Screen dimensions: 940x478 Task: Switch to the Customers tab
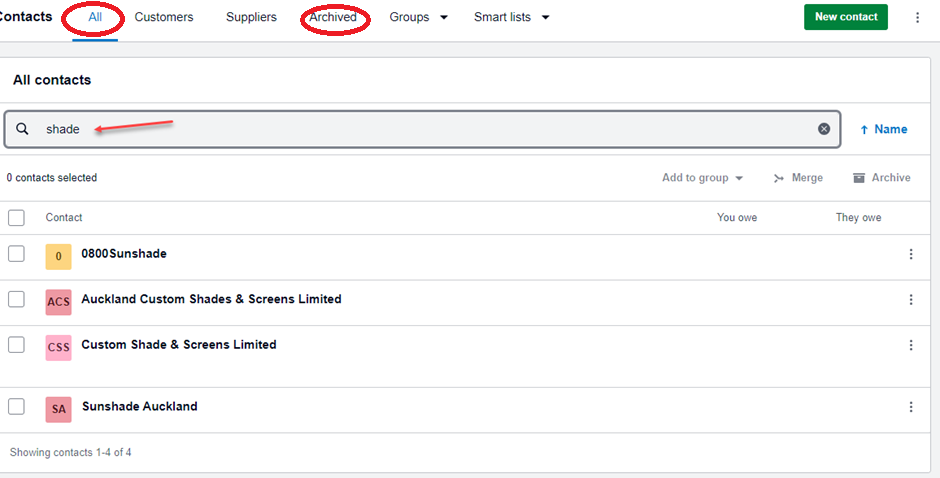164,17
